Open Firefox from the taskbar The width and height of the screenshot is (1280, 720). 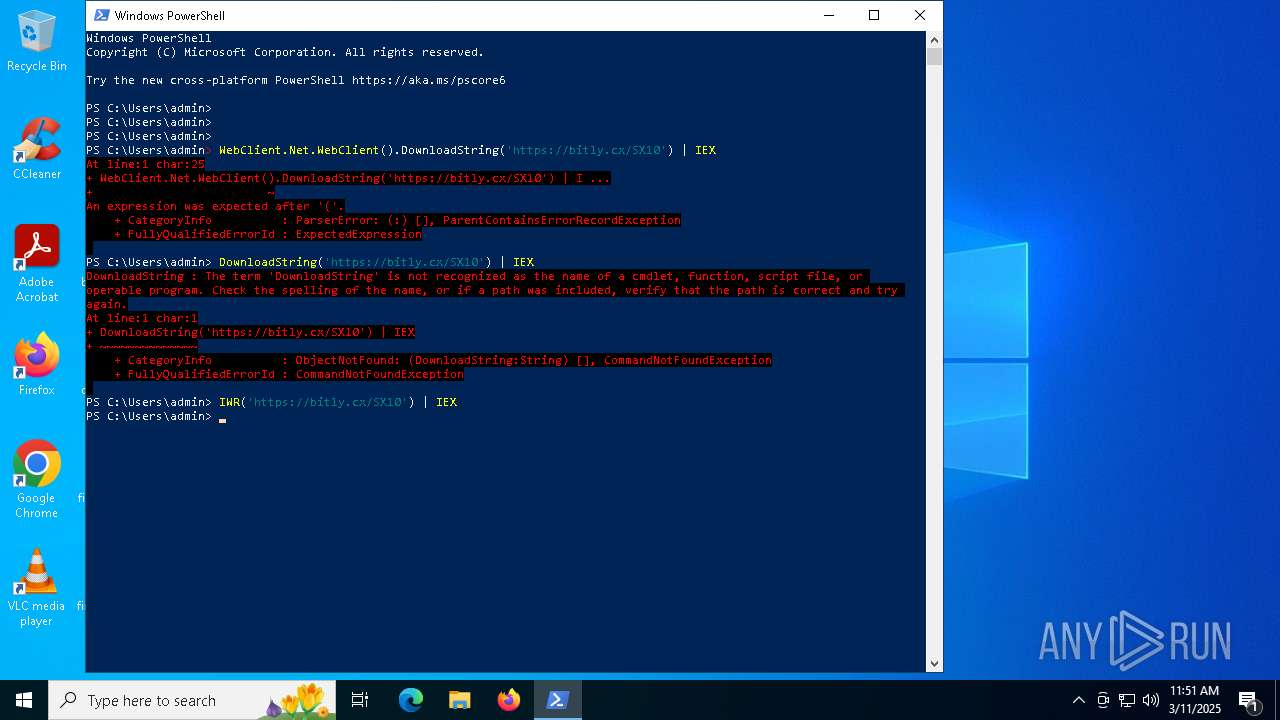(x=509, y=700)
